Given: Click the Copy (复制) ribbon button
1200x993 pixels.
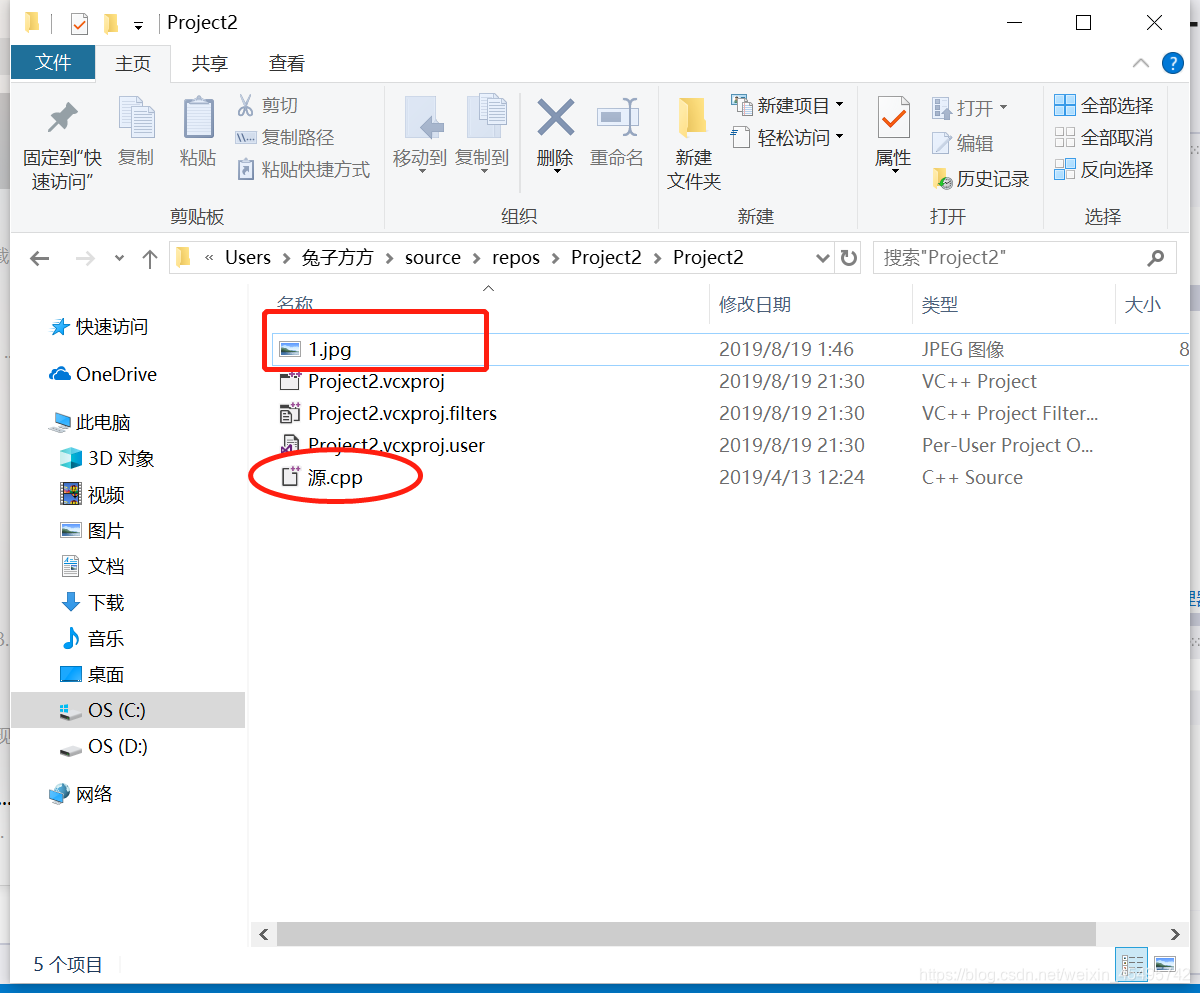Looking at the screenshot, I should [137, 132].
